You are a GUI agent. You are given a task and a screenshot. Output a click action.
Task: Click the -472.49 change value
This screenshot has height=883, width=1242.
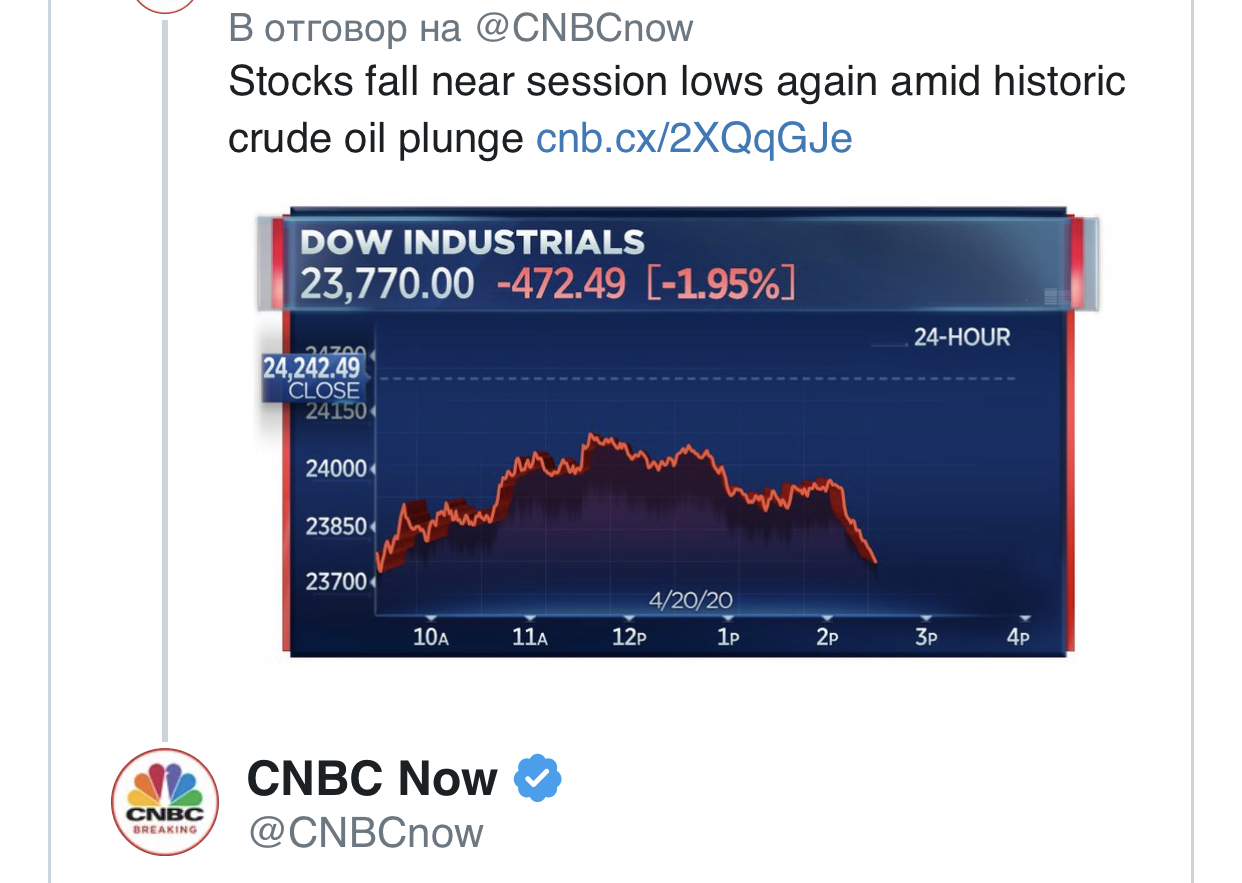561,285
